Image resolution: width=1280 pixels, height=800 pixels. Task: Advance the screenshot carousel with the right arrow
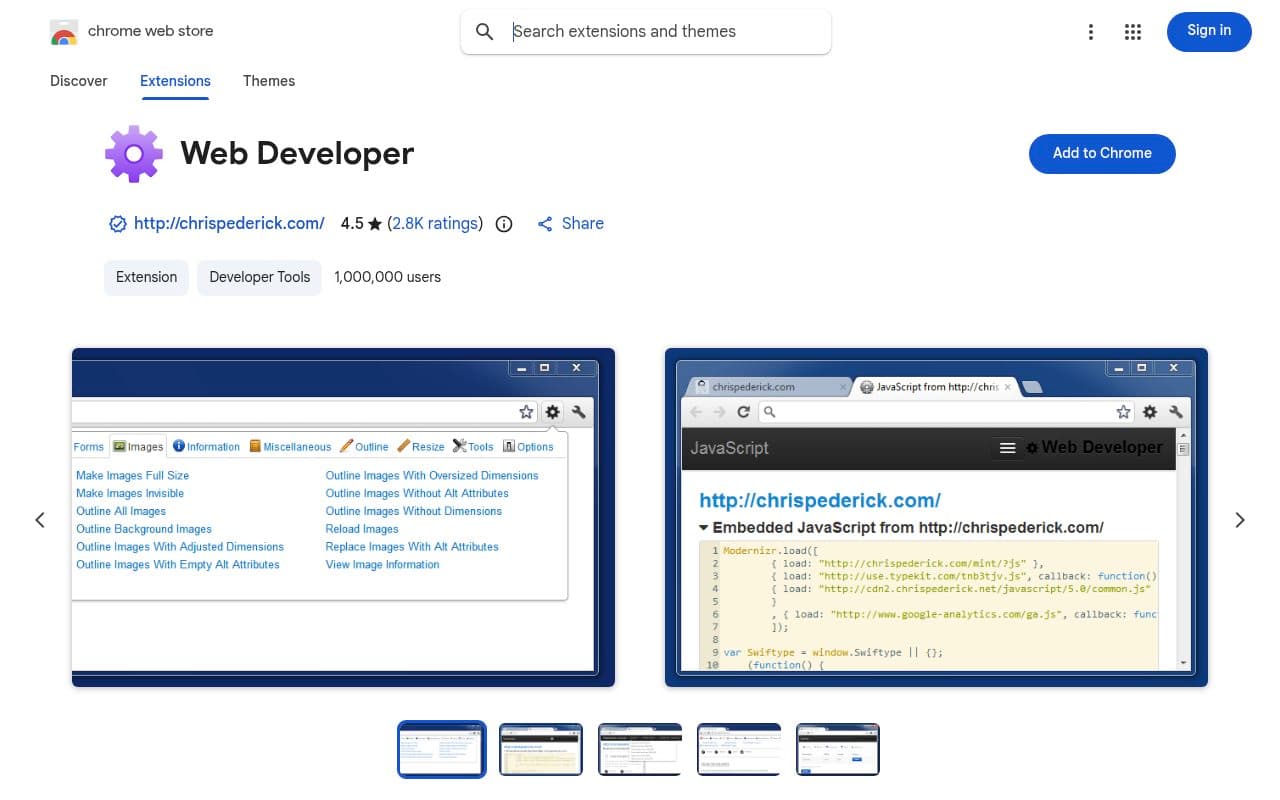pos(1239,519)
